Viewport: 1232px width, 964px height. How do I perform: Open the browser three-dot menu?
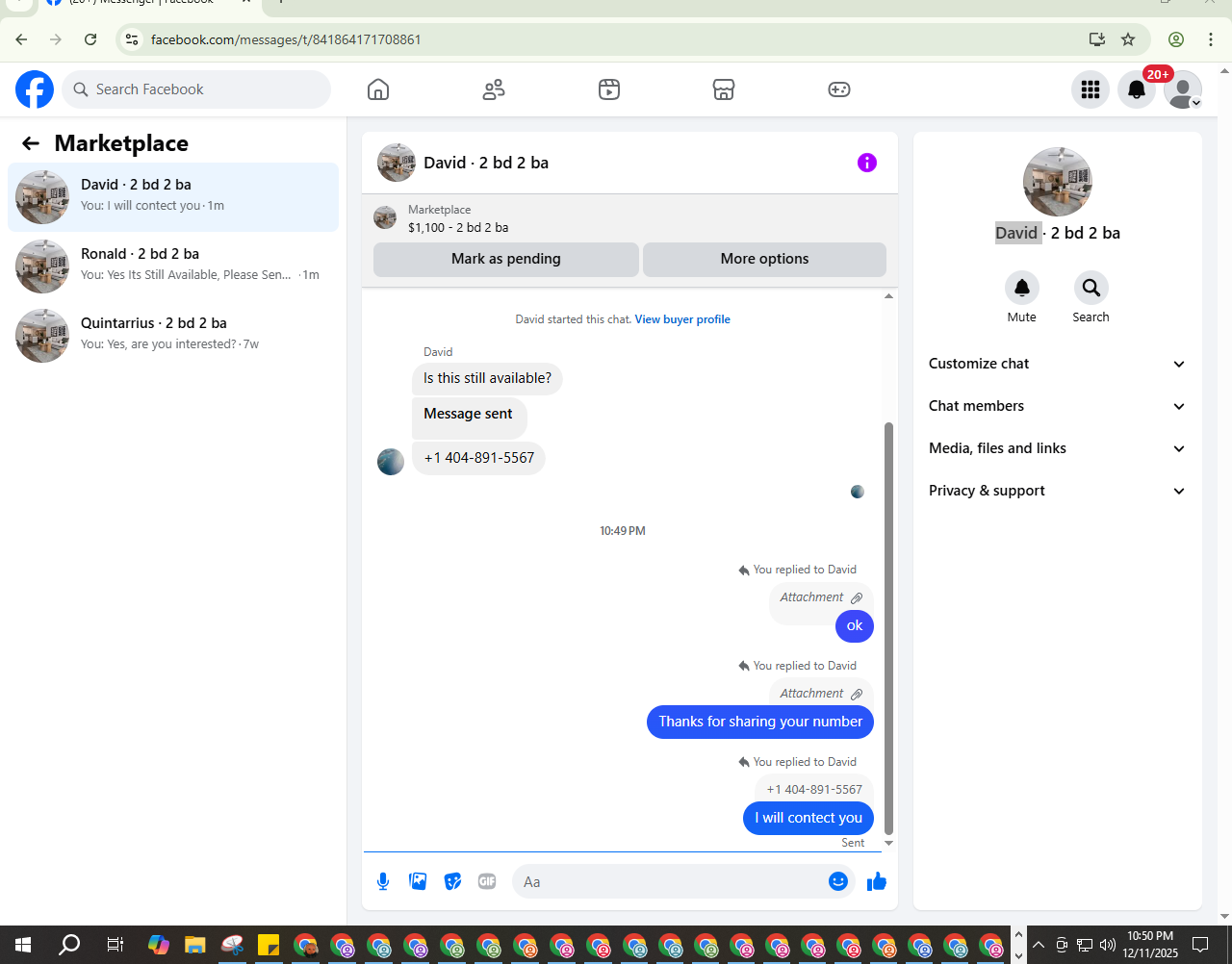pos(1211,39)
